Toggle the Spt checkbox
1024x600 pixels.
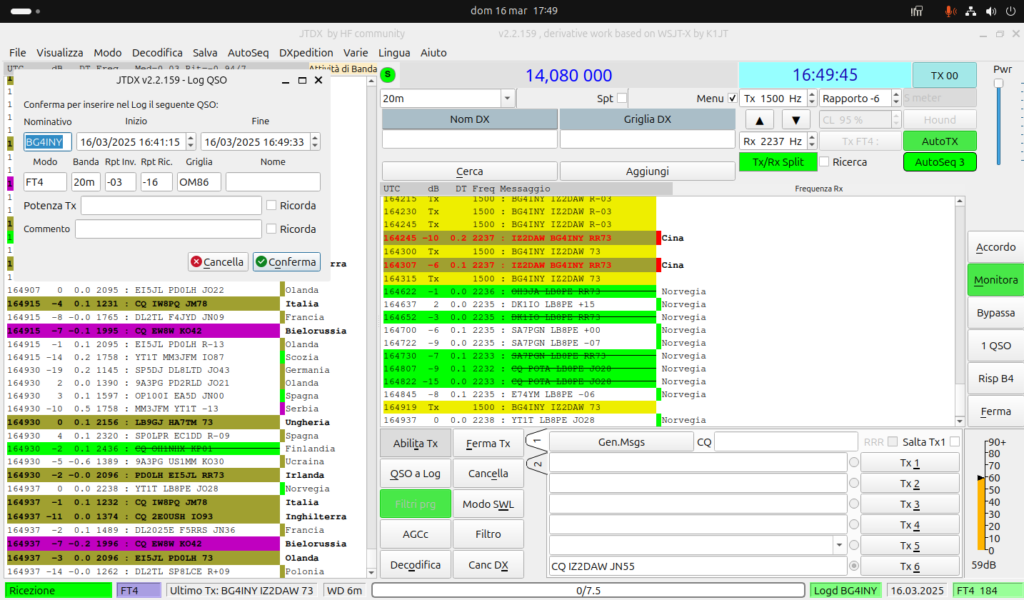tap(622, 98)
